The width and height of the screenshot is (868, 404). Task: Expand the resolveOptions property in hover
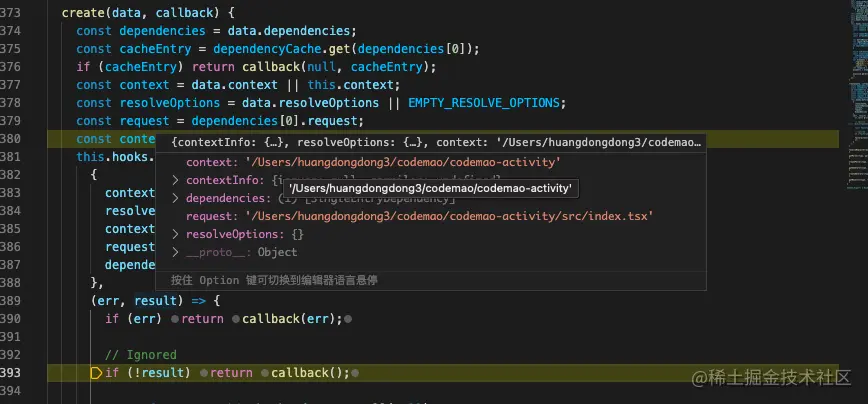click(175, 234)
